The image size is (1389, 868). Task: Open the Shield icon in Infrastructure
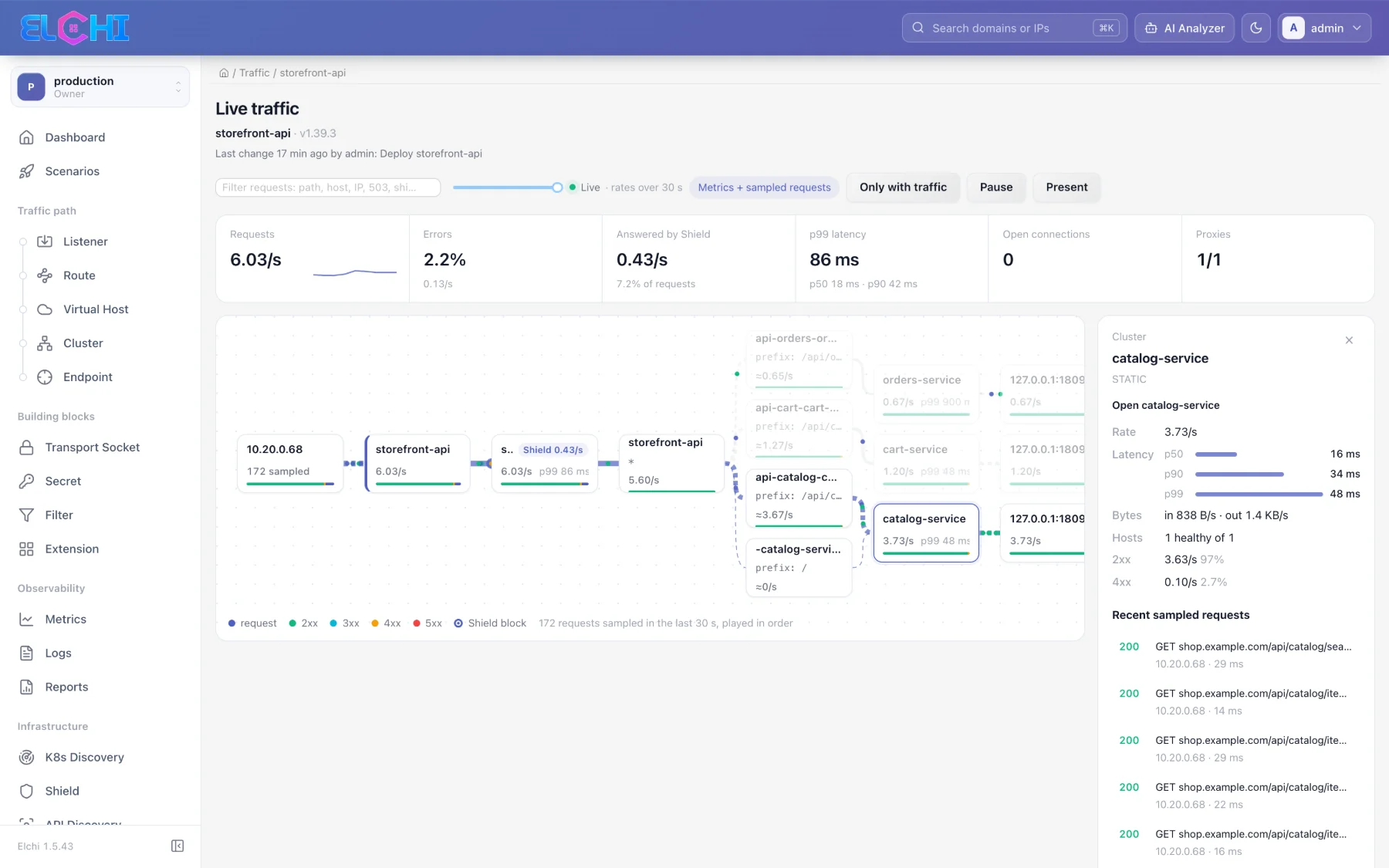(26, 792)
